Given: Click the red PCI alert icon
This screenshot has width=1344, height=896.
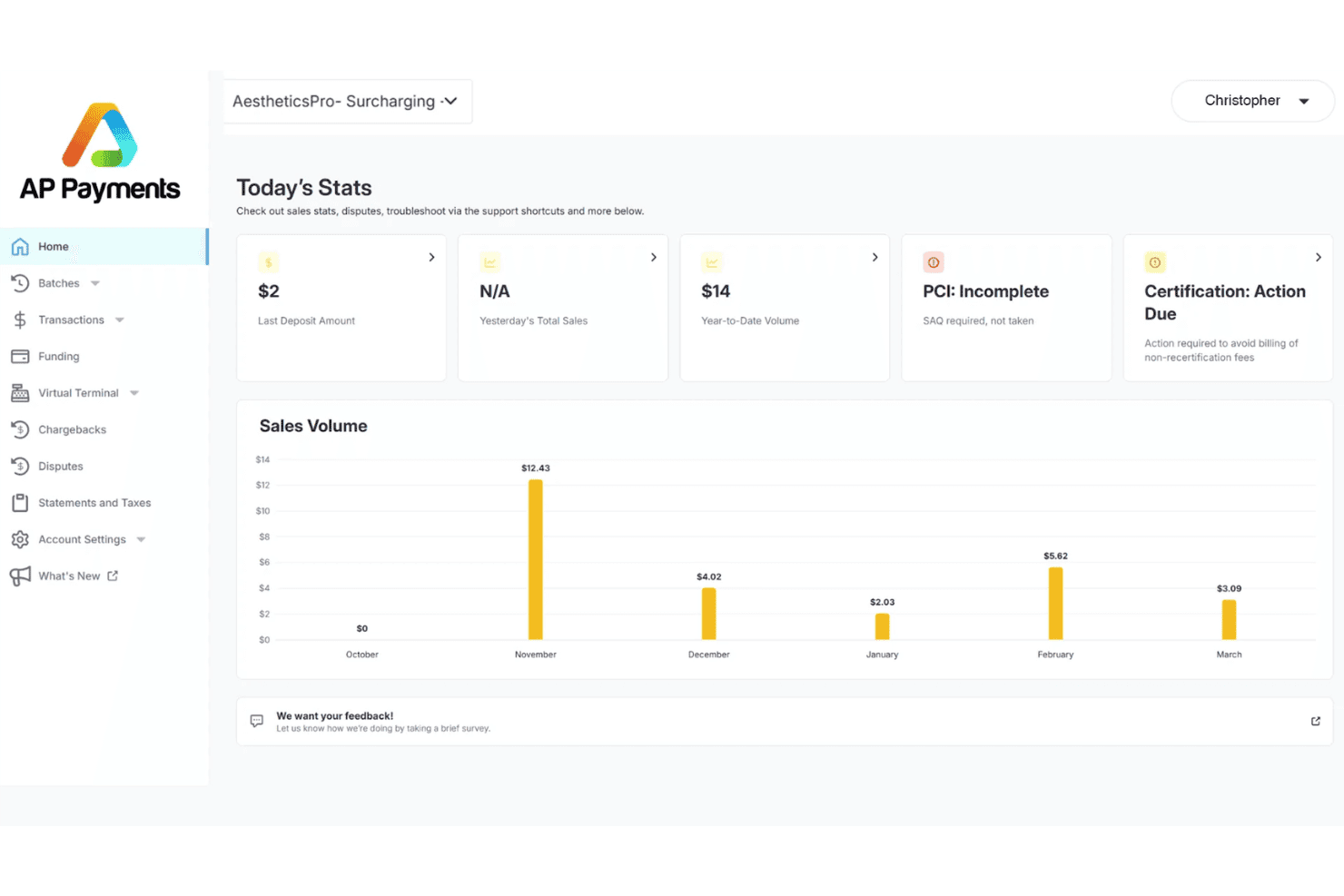Looking at the screenshot, I should pyautogui.click(x=934, y=262).
